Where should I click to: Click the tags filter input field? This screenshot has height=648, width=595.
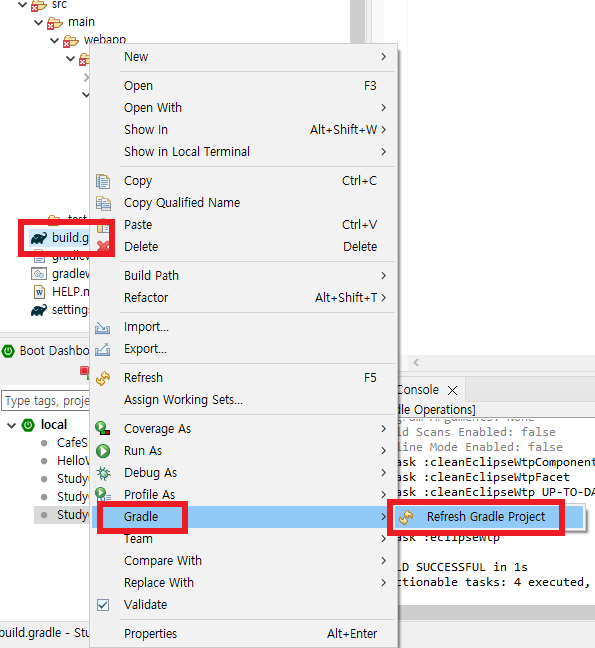click(45, 401)
